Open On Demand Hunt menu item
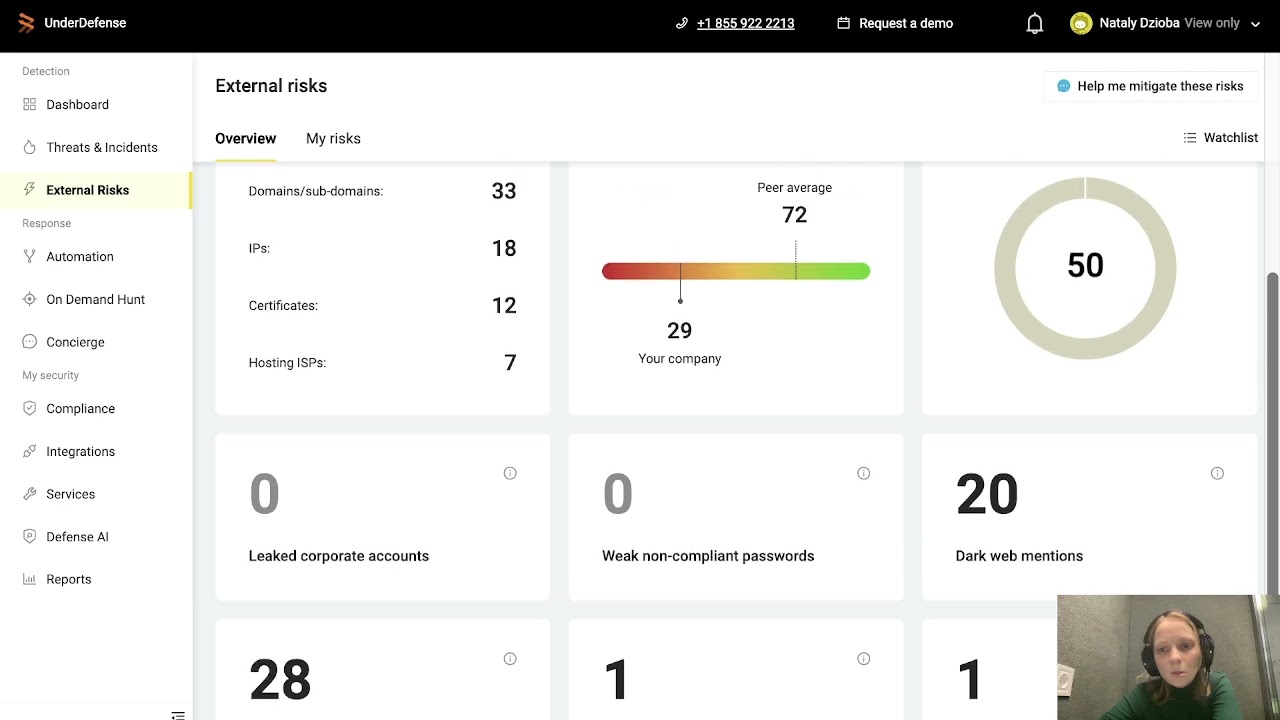Image resolution: width=1280 pixels, height=720 pixels. point(96,299)
